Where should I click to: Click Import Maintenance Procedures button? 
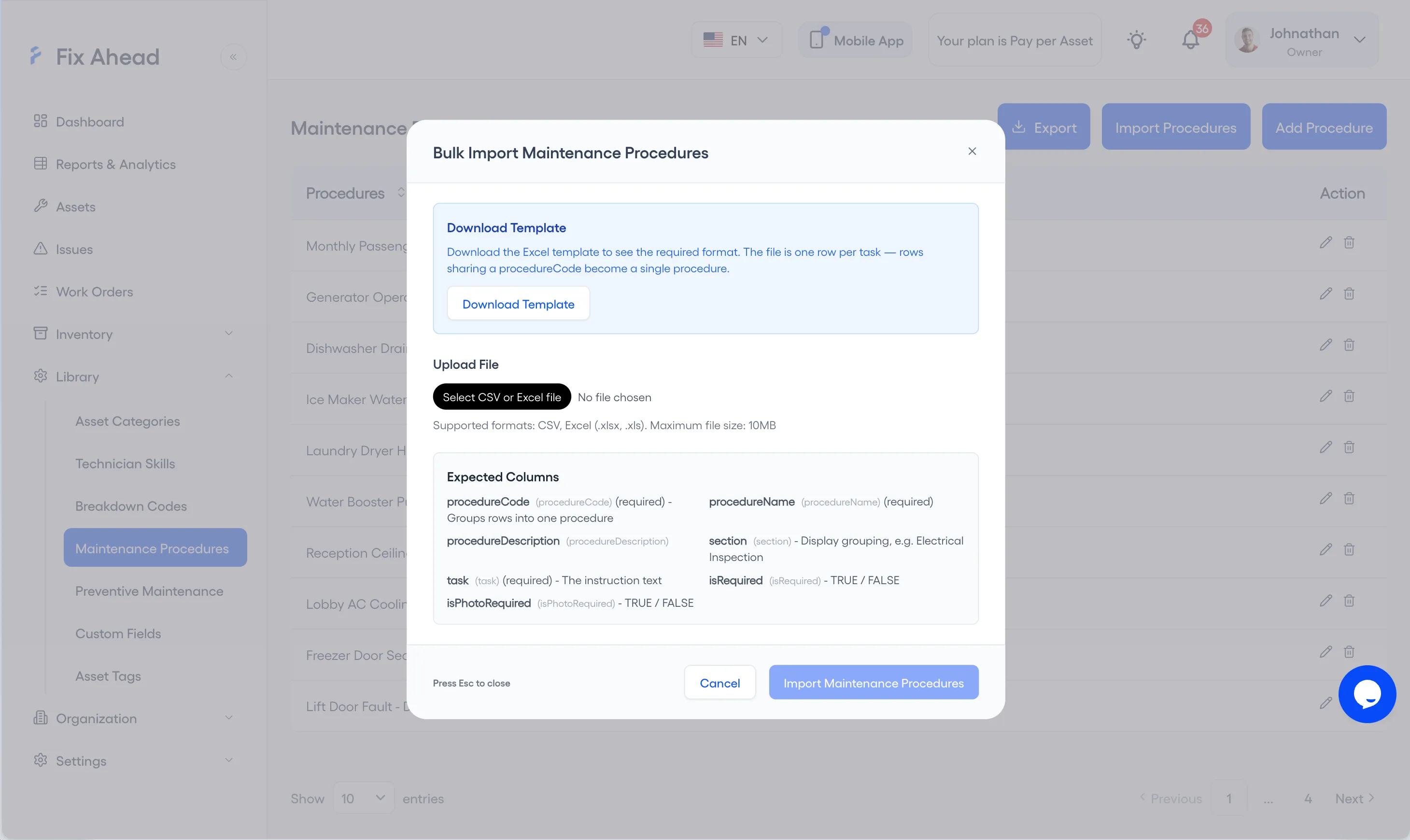[x=874, y=682]
